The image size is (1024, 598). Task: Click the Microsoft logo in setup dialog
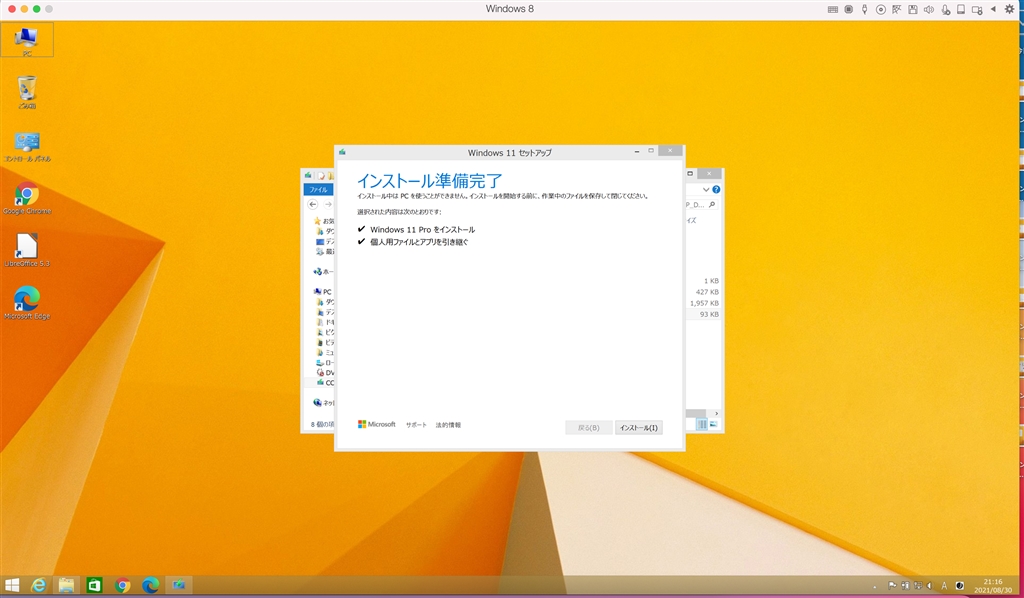point(377,424)
